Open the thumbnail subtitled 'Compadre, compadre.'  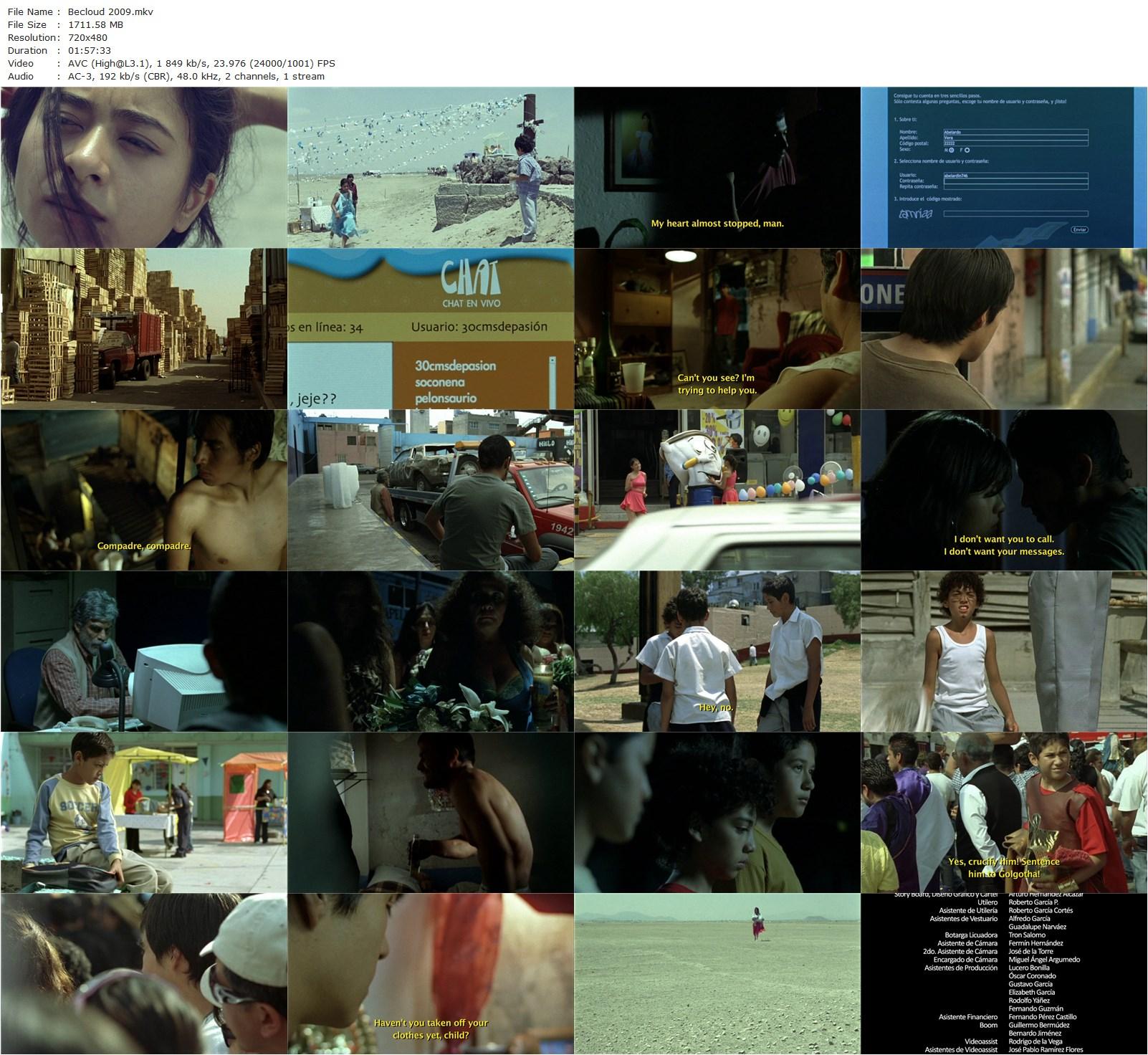[x=143, y=490]
